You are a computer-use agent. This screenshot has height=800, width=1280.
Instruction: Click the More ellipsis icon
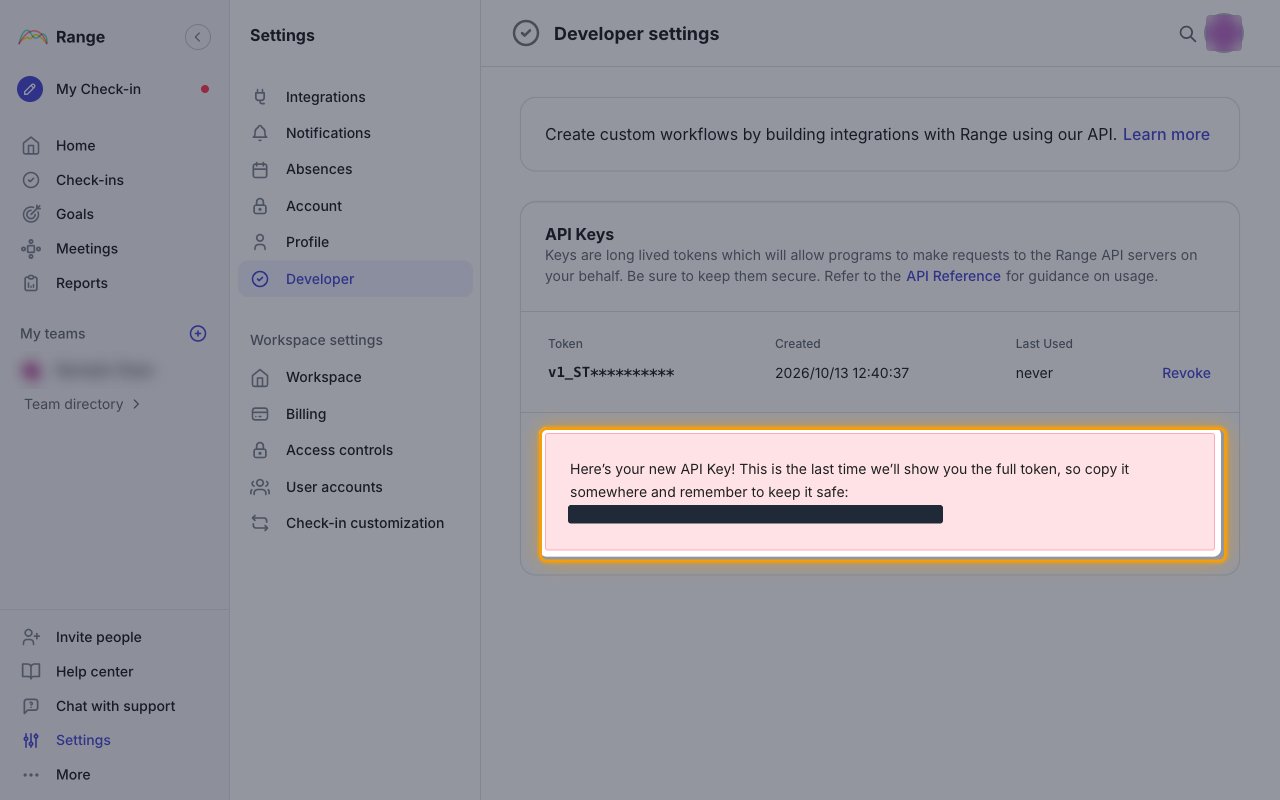coord(31,775)
